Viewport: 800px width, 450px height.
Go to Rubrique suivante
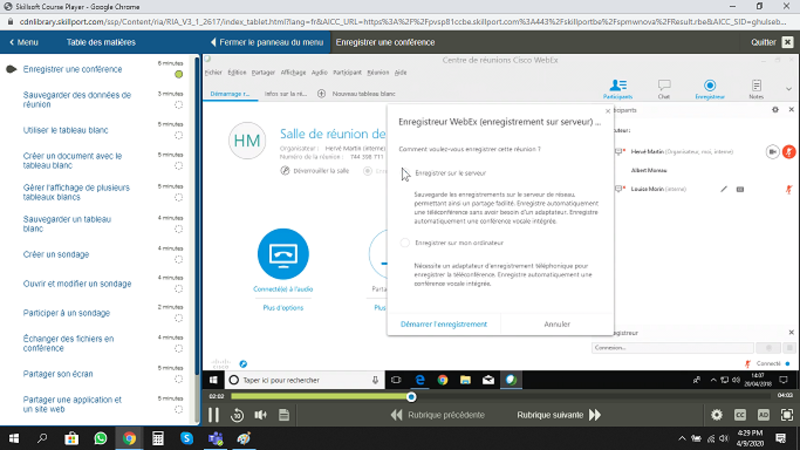pos(559,415)
